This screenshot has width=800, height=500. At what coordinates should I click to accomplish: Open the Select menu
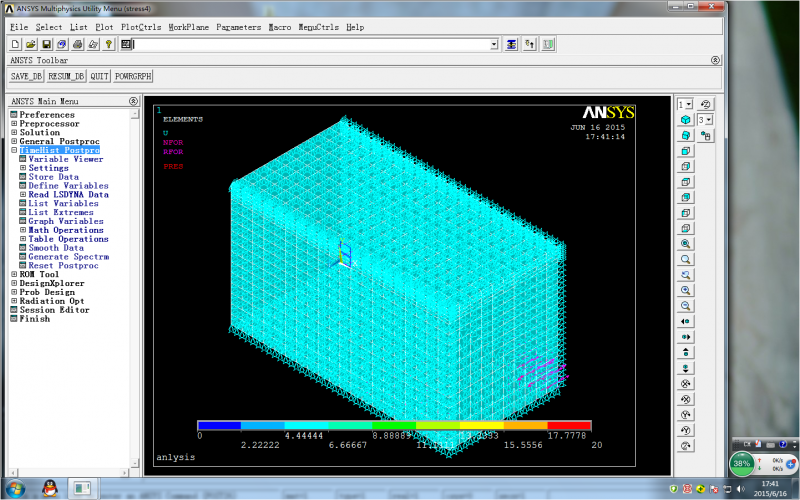(49, 27)
